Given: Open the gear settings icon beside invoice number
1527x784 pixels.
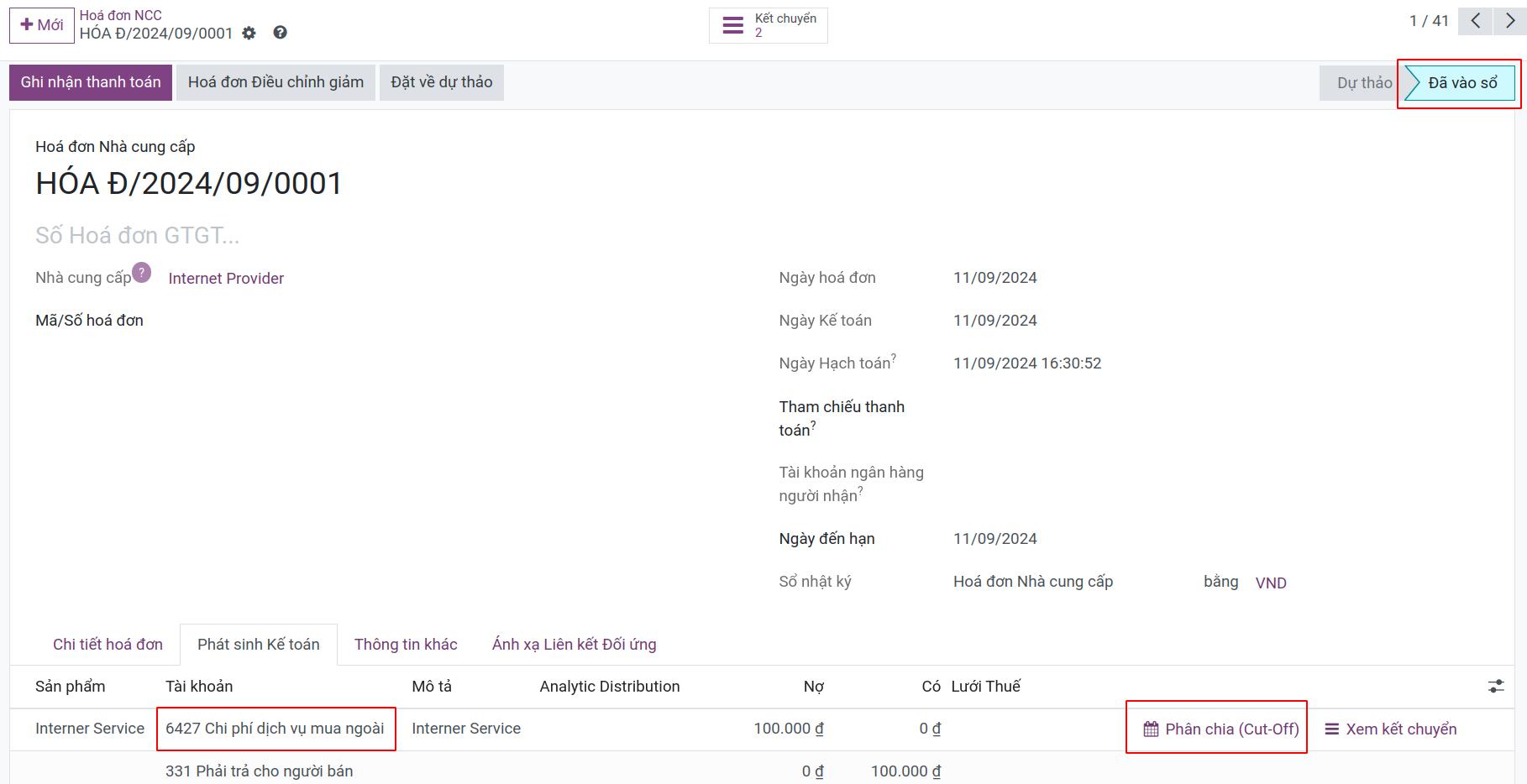Looking at the screenshot, I should (249, 33).
